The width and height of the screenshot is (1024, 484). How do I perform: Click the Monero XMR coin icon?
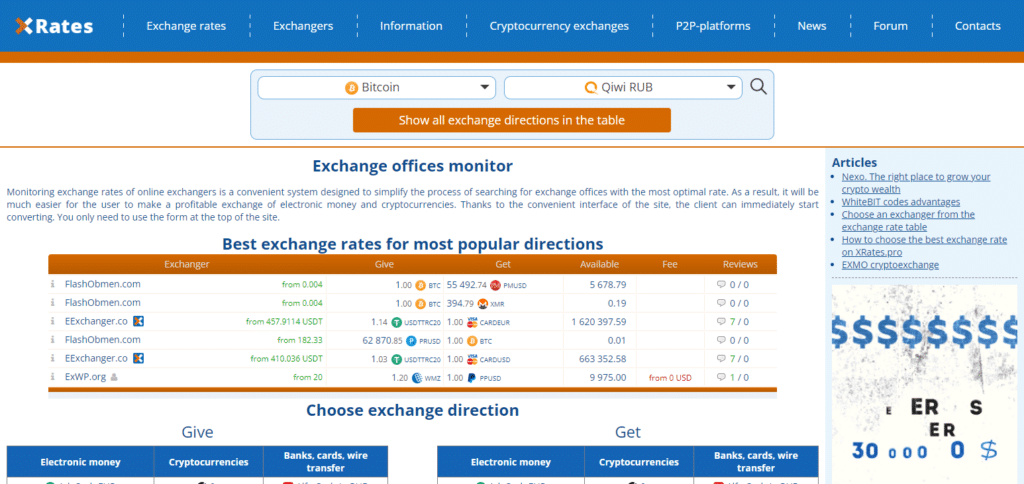483,304
